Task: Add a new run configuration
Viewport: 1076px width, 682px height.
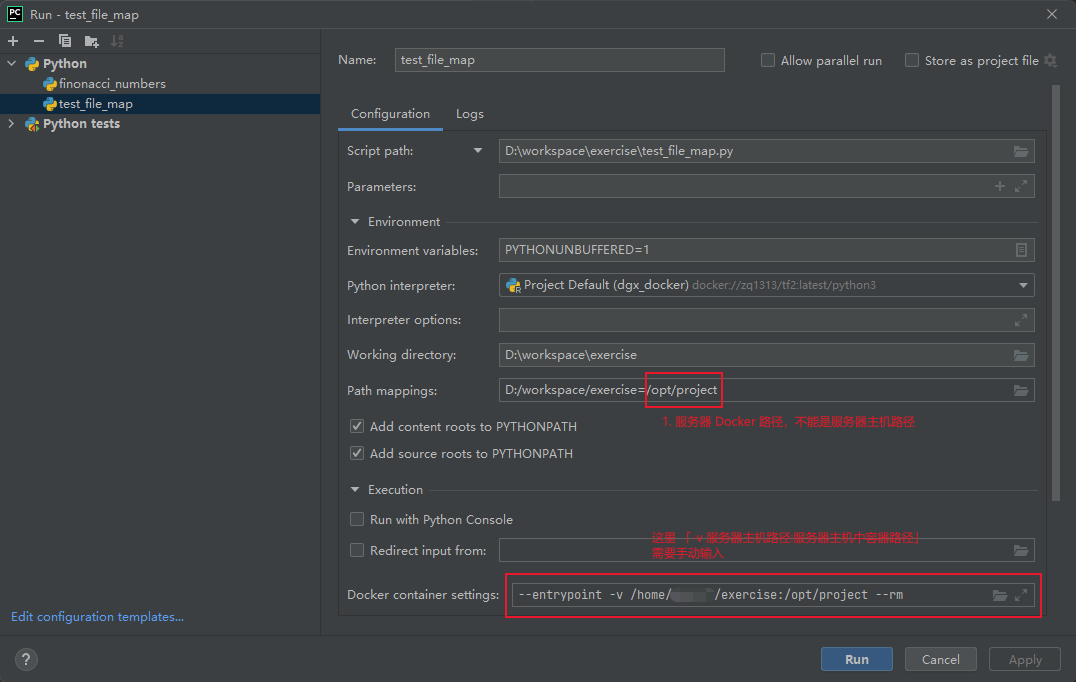Action: click(12, 41)
